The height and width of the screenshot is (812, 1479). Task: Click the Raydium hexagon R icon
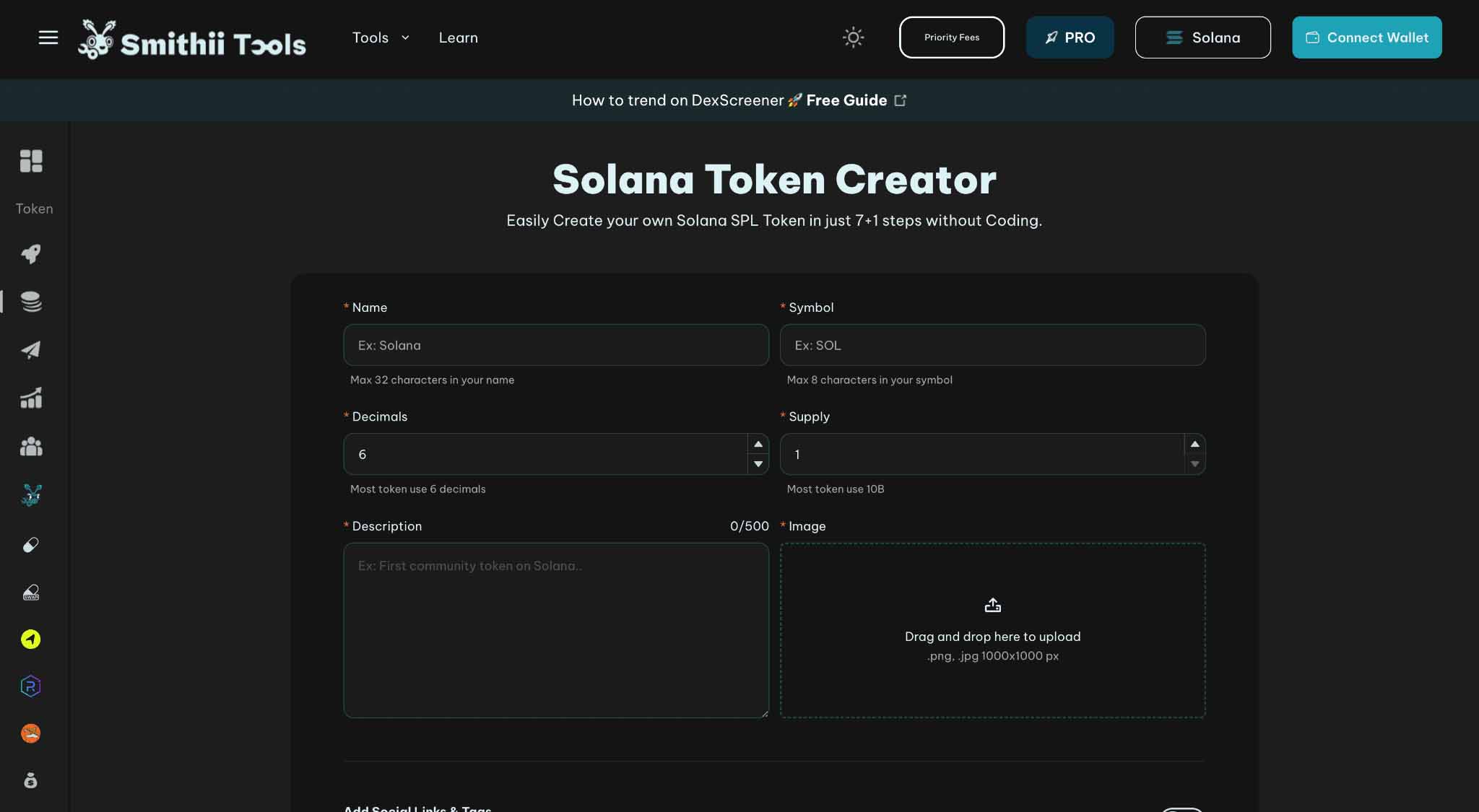30,686
